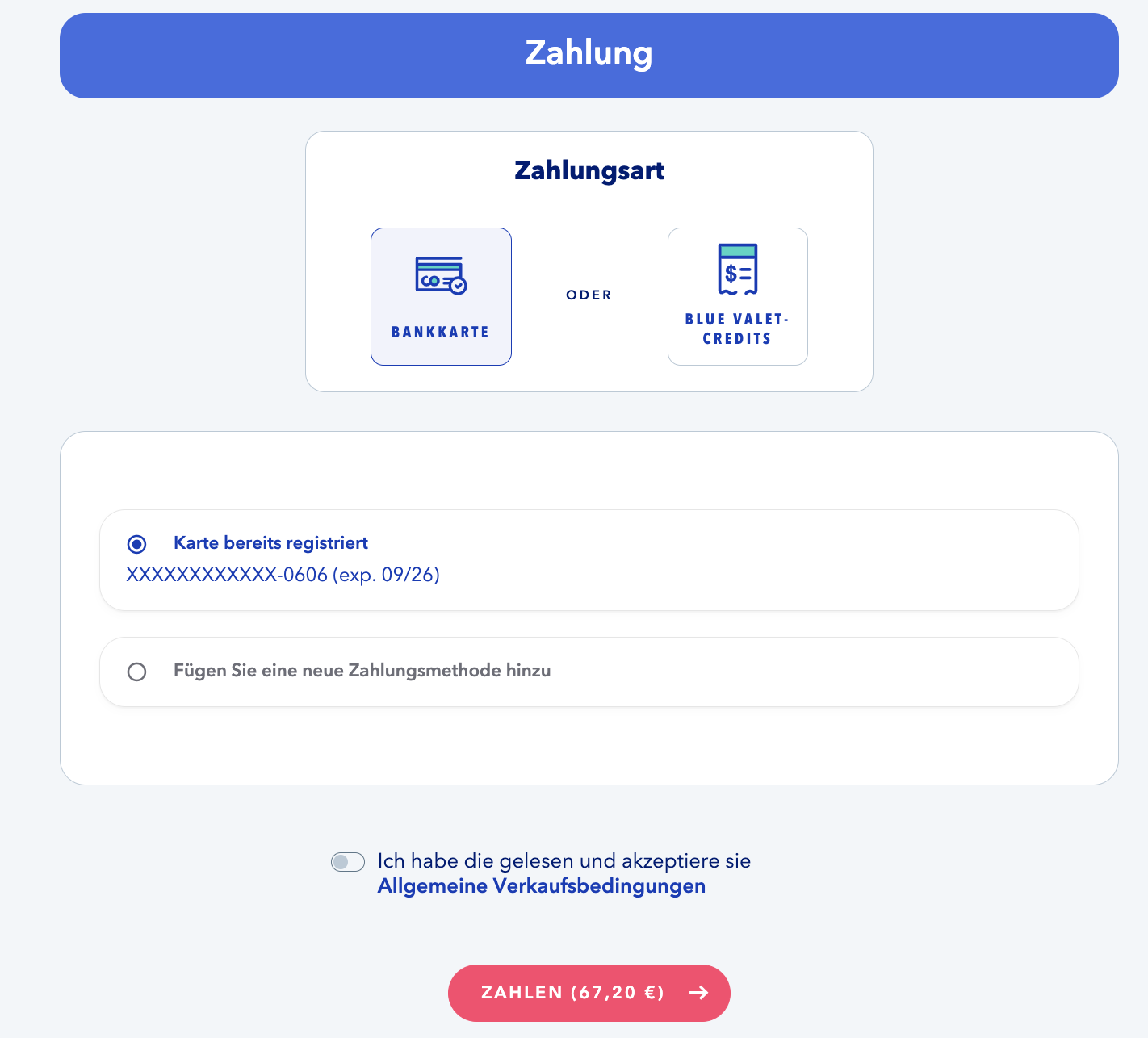Image resolution: width=1148 pixels, height=1038 pixels.
Task: Click the Zahlungsart heading
Action: tap(589, 170)
